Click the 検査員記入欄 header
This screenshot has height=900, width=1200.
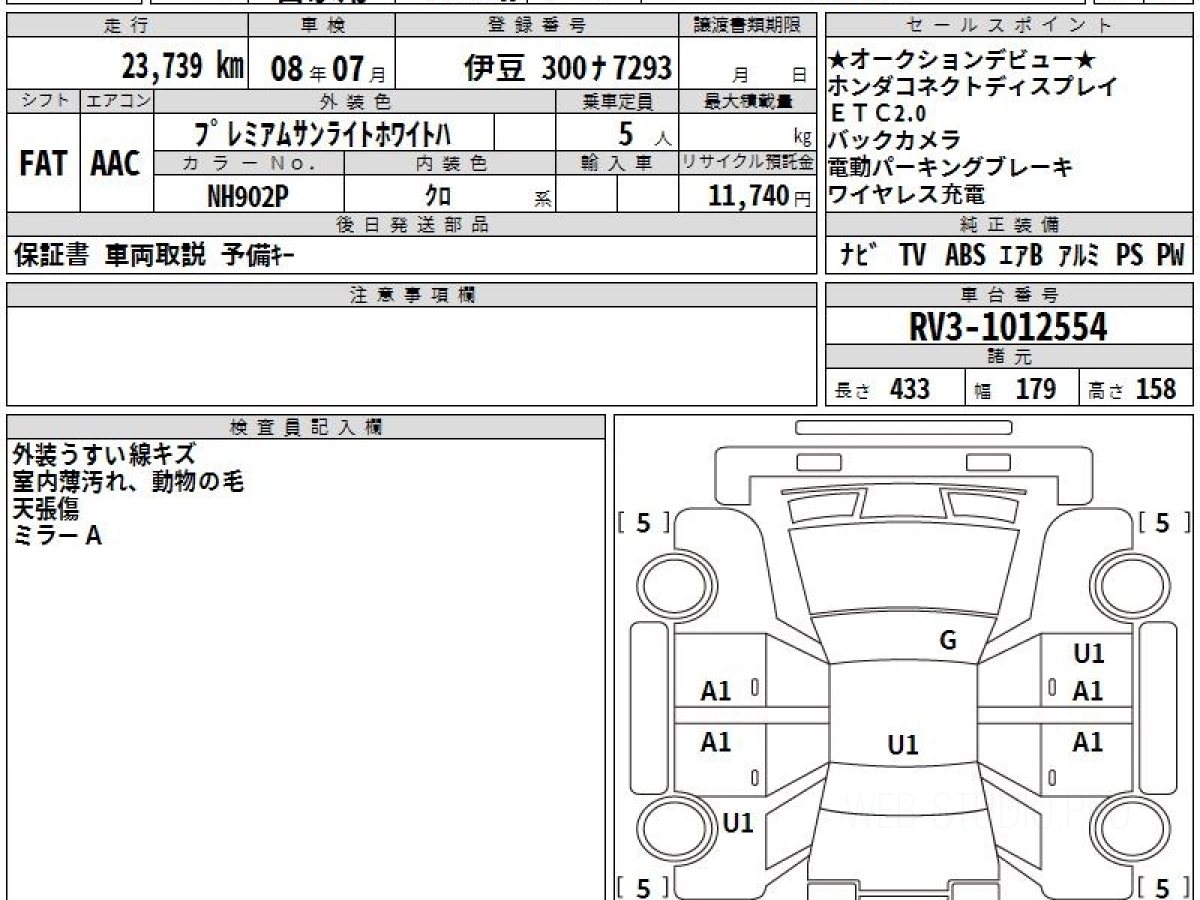(306, 427)
